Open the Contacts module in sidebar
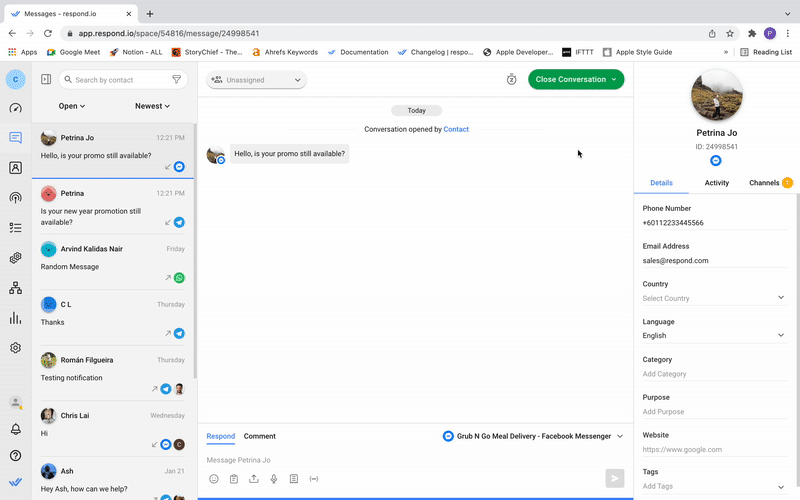The image size is (800, 500). [x=15, y=167]
